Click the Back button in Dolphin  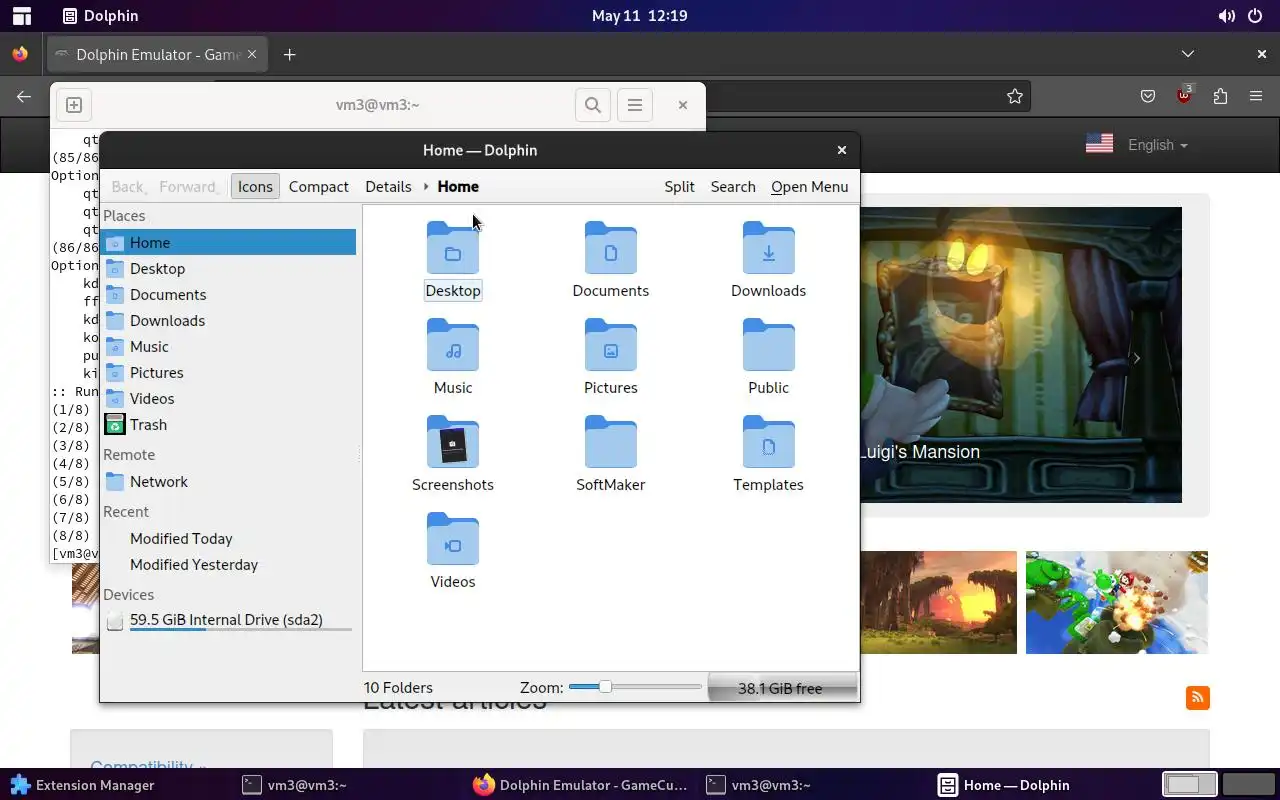(128, 186)
